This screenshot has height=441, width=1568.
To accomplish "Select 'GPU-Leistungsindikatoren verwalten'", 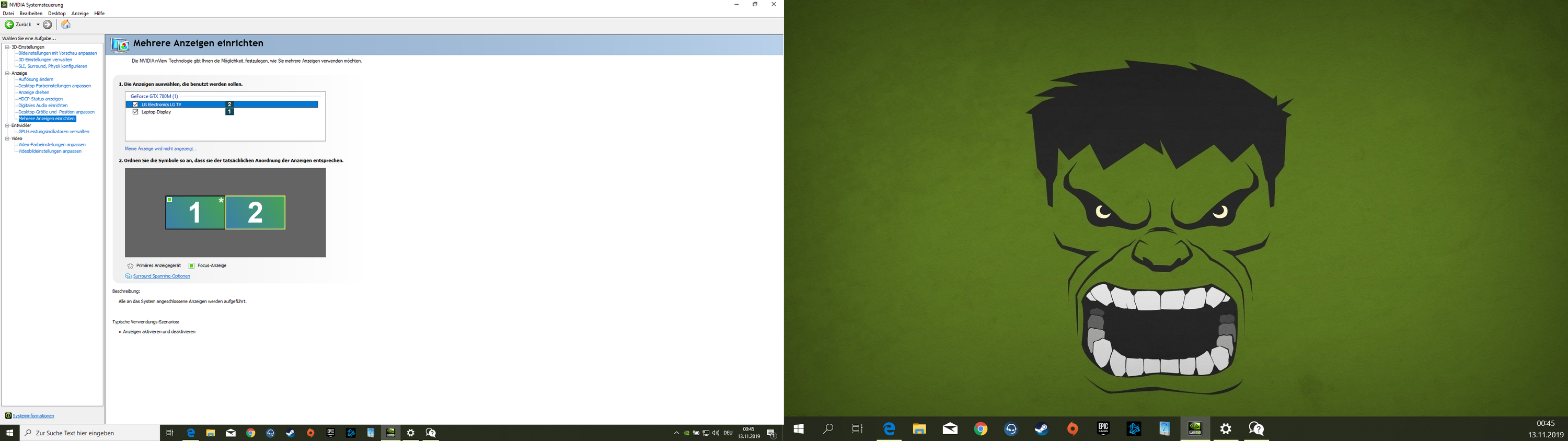I will [53, 131].
